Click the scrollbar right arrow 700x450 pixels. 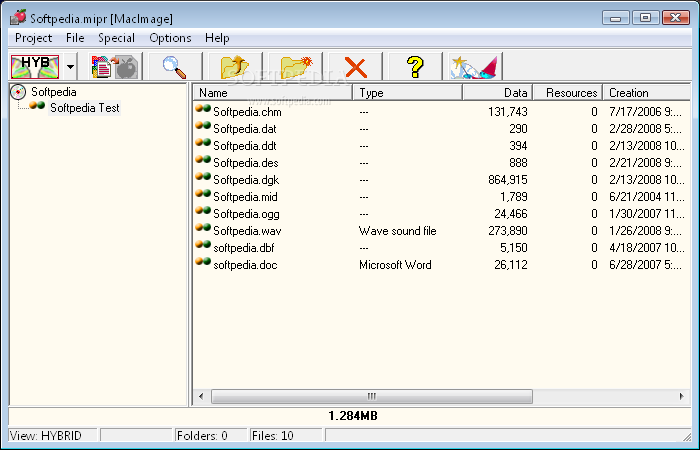click(x=681, y=396)
